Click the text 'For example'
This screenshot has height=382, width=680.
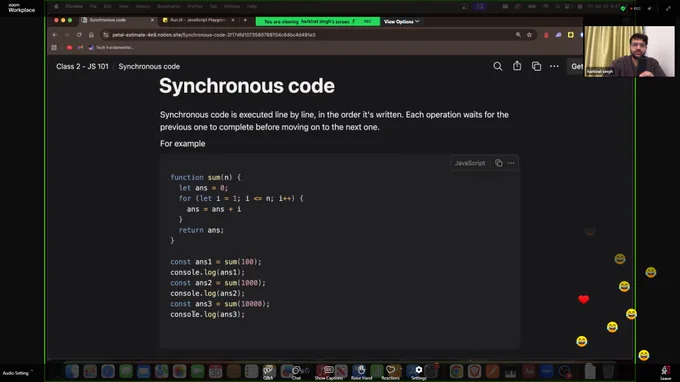183,144
